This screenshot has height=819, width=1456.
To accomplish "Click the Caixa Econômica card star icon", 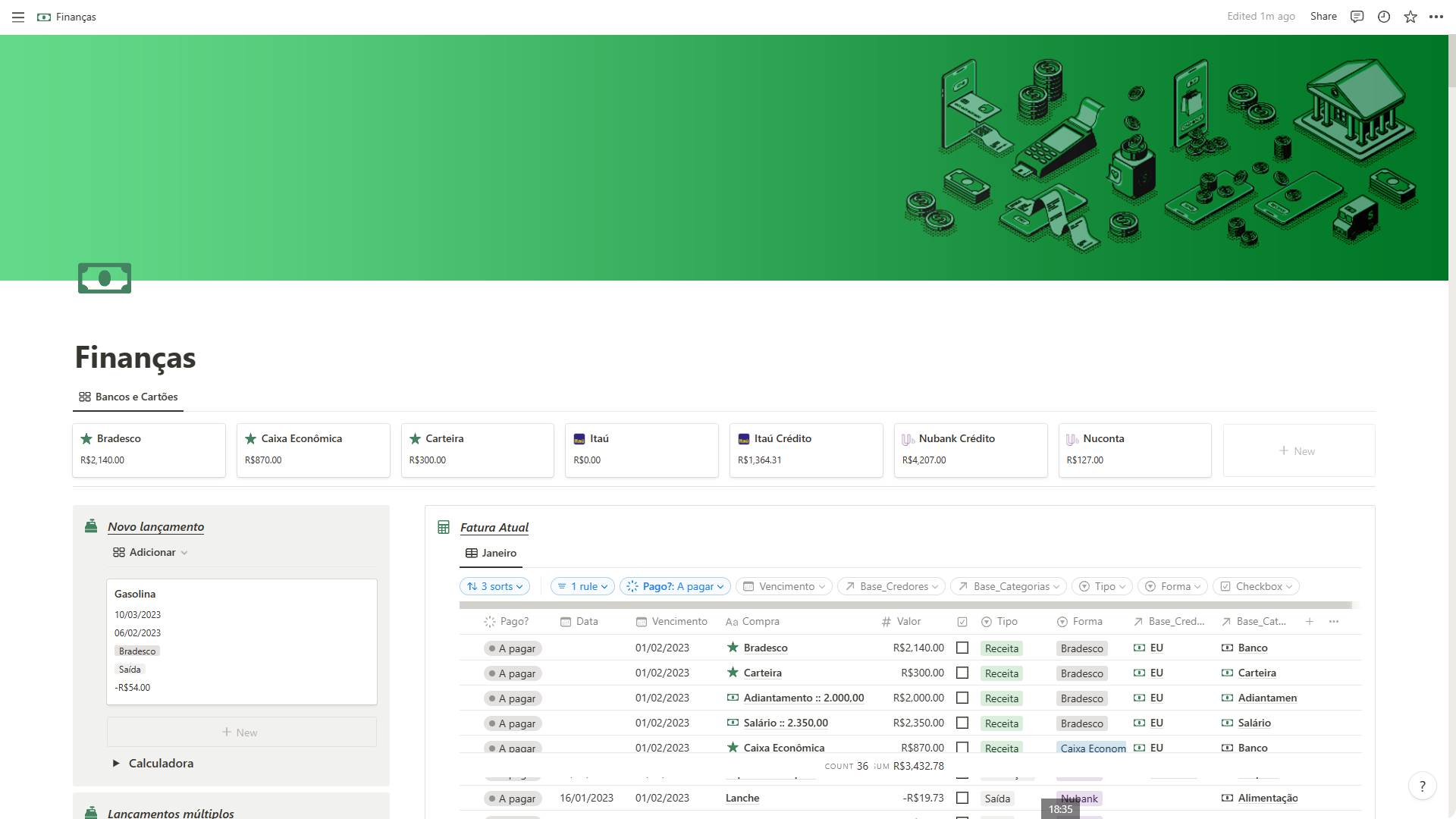I will pos(251,439).
